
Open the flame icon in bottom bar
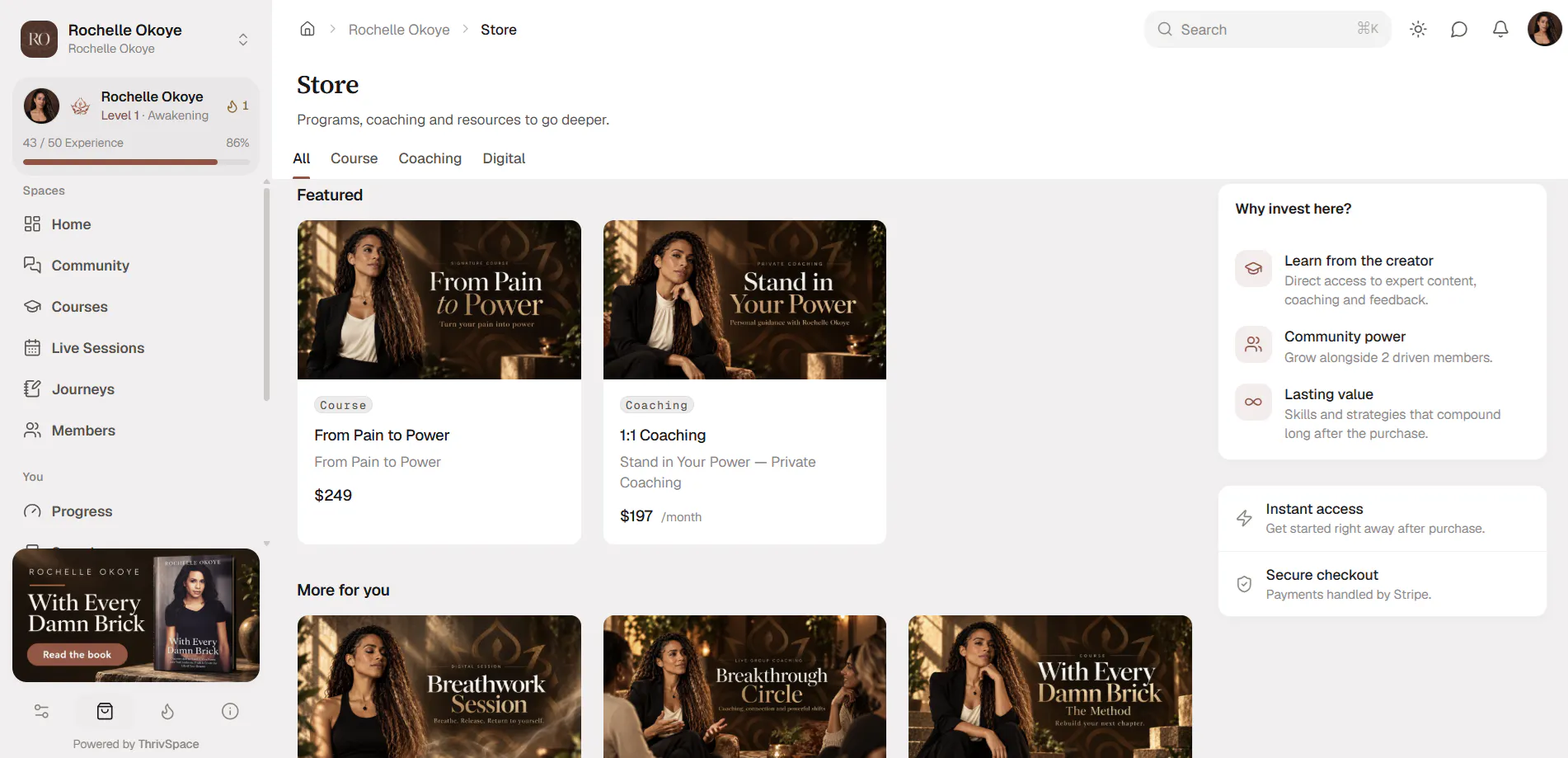167,711
